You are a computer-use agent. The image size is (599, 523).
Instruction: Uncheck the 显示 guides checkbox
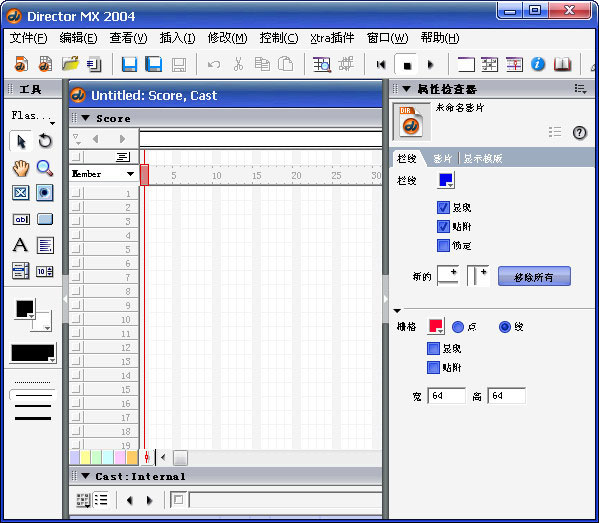[443, 208]
